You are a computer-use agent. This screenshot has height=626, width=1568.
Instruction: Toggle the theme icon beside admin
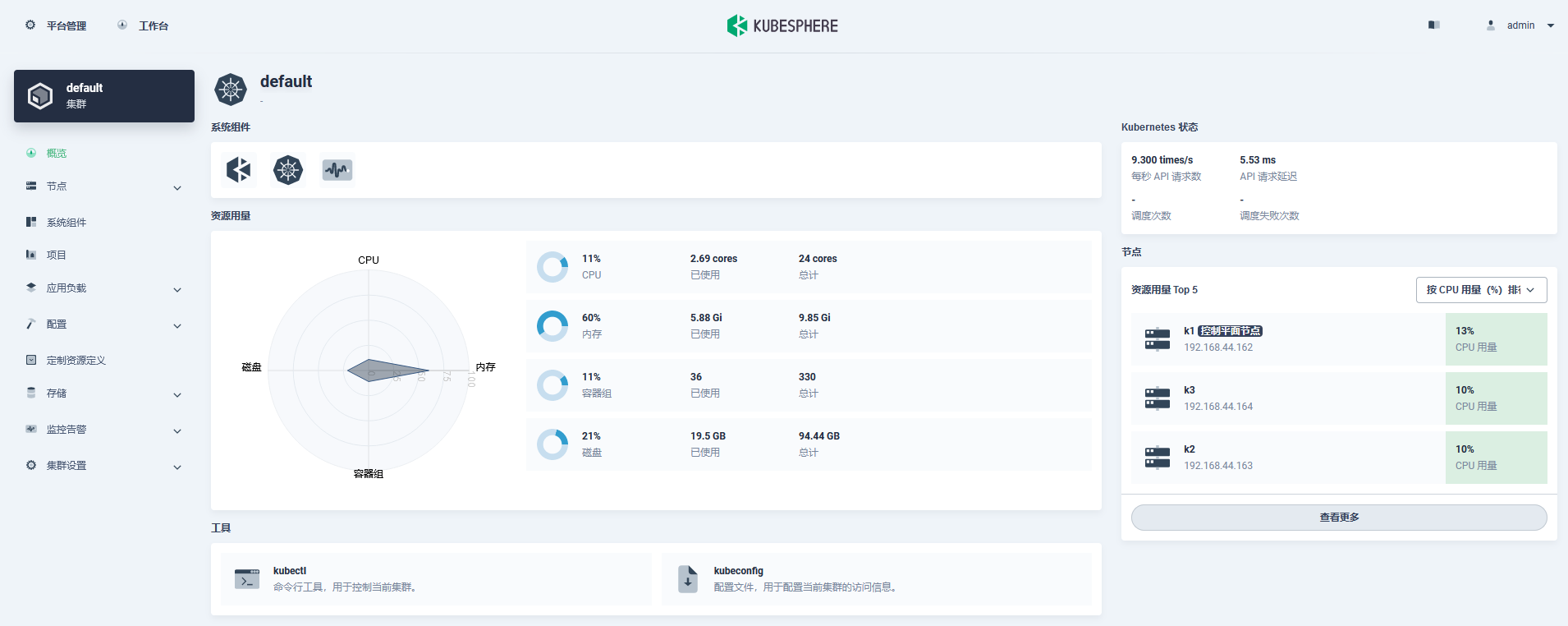(1434, 25)
